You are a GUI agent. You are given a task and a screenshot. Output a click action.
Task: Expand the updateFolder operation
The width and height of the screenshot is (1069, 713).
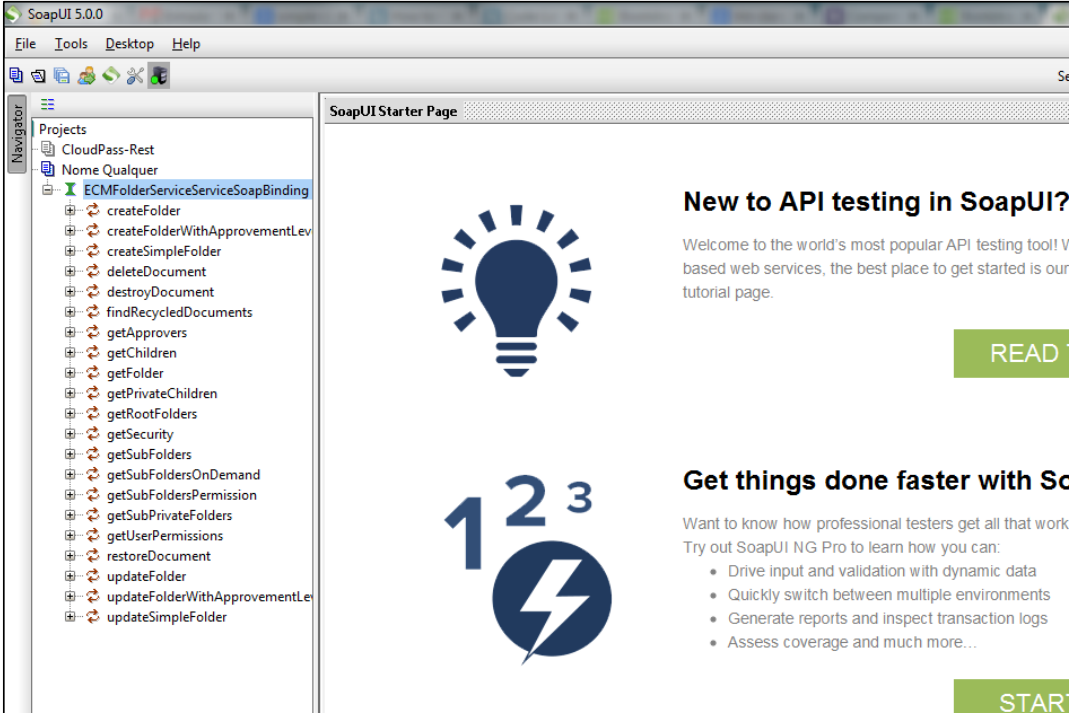click(70, 576)
